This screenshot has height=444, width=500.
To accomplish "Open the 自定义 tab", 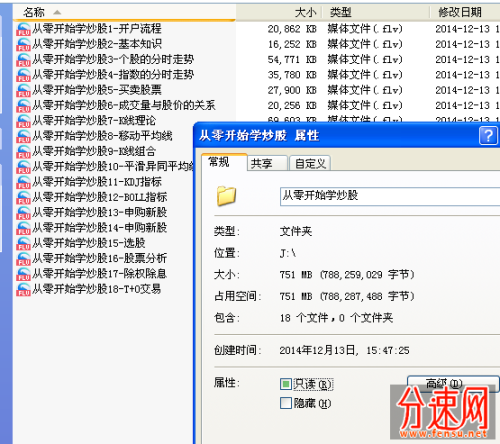I will coord(310,163).
